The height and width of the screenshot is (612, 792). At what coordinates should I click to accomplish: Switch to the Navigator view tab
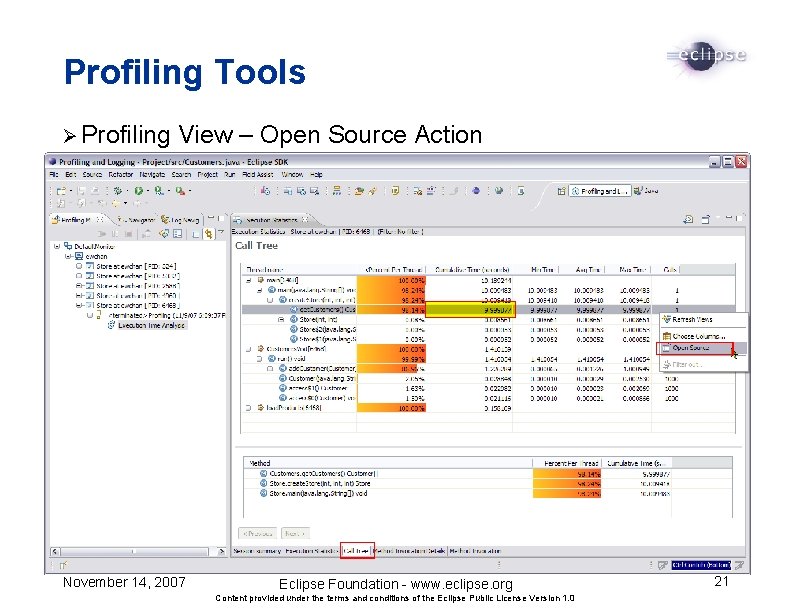point(135,220)
